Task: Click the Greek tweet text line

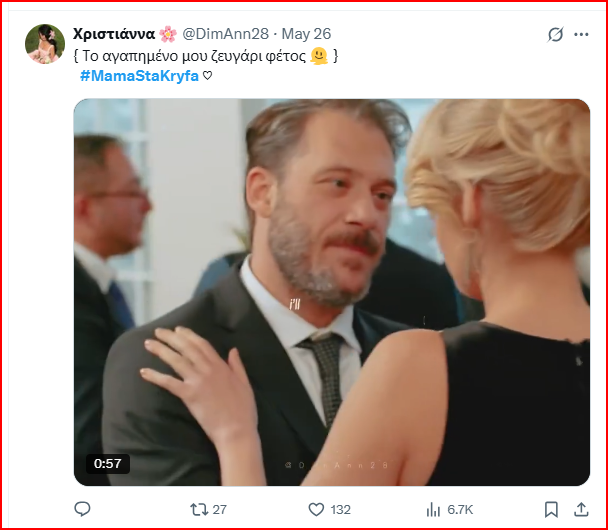Action: click(205, 56)
